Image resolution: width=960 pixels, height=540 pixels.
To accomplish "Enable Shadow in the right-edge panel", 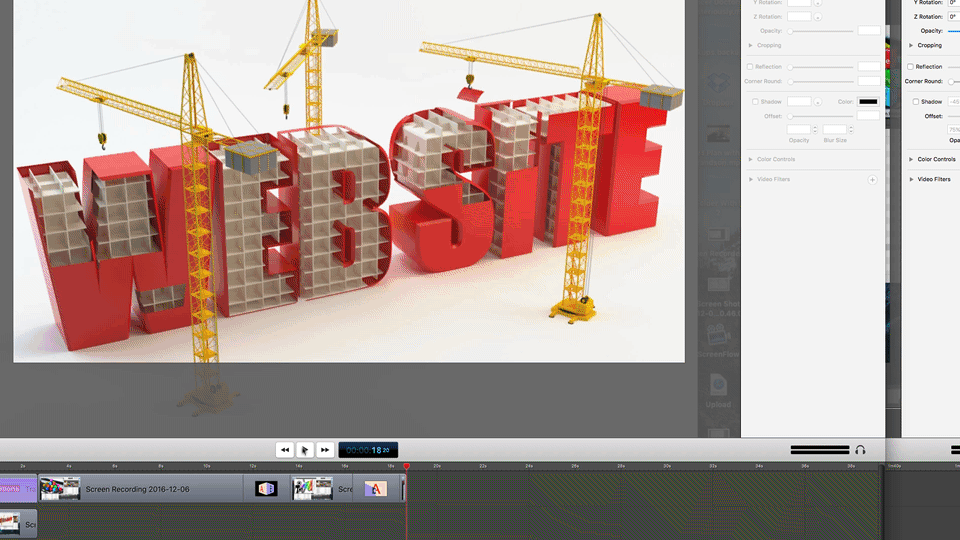I will [x=915, y=102].
